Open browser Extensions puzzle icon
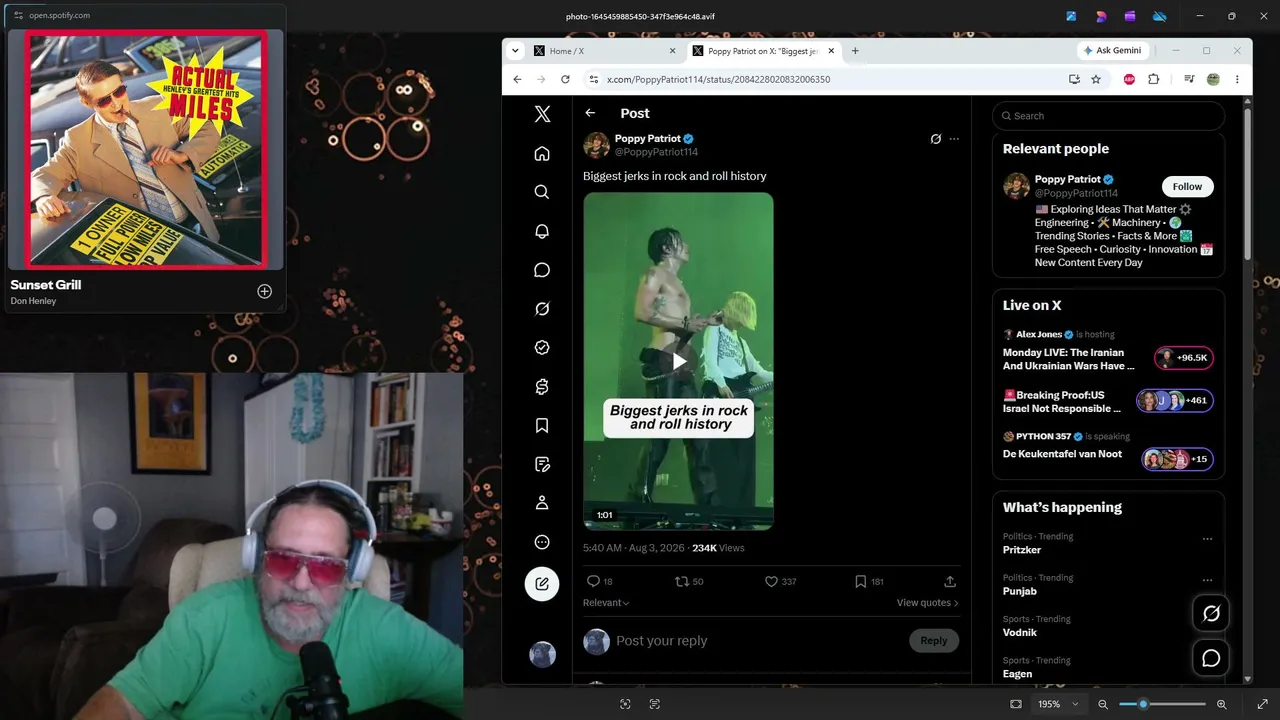The height and width of the screenshot is (720, 1280). (1153, 79)
